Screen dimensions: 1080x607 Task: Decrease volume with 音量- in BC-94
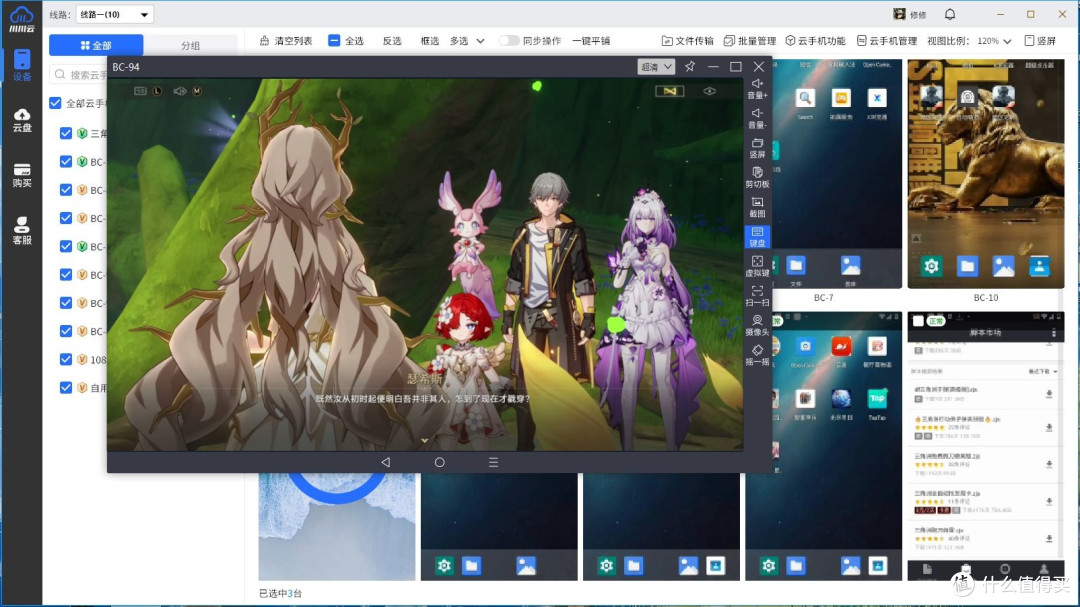tap(757, 119)
